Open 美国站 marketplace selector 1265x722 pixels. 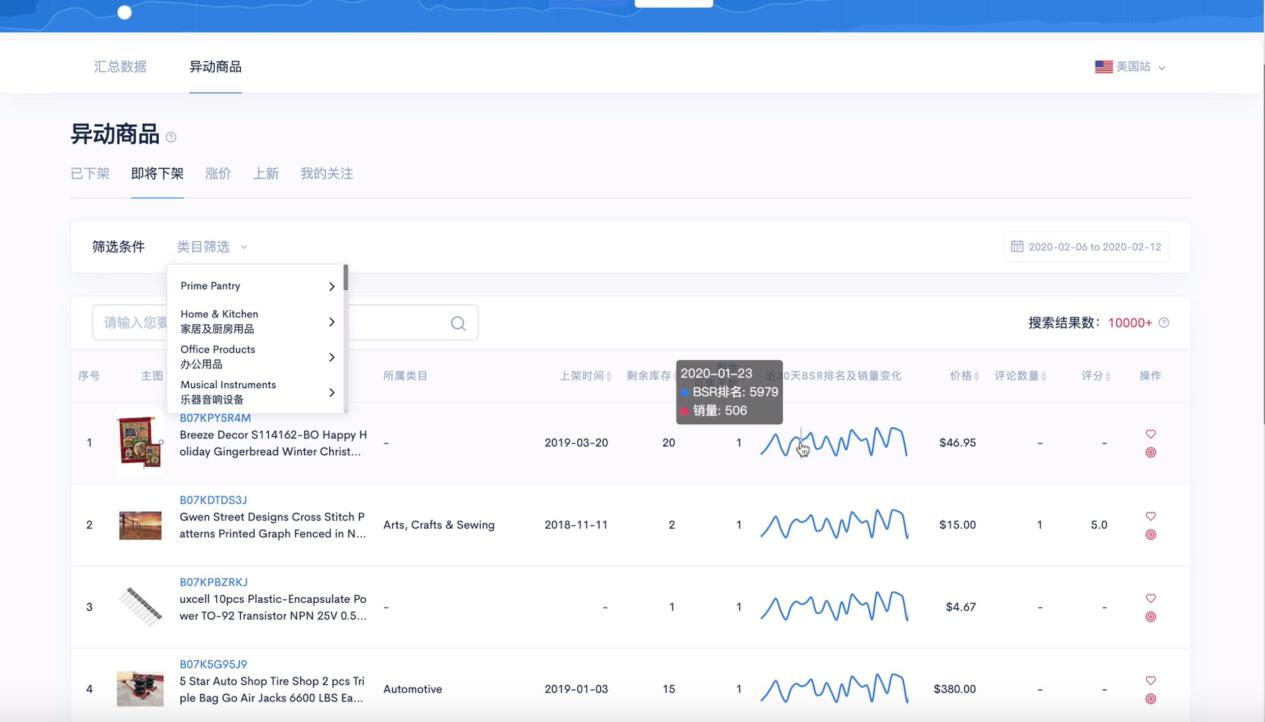tap(1131, 67)
